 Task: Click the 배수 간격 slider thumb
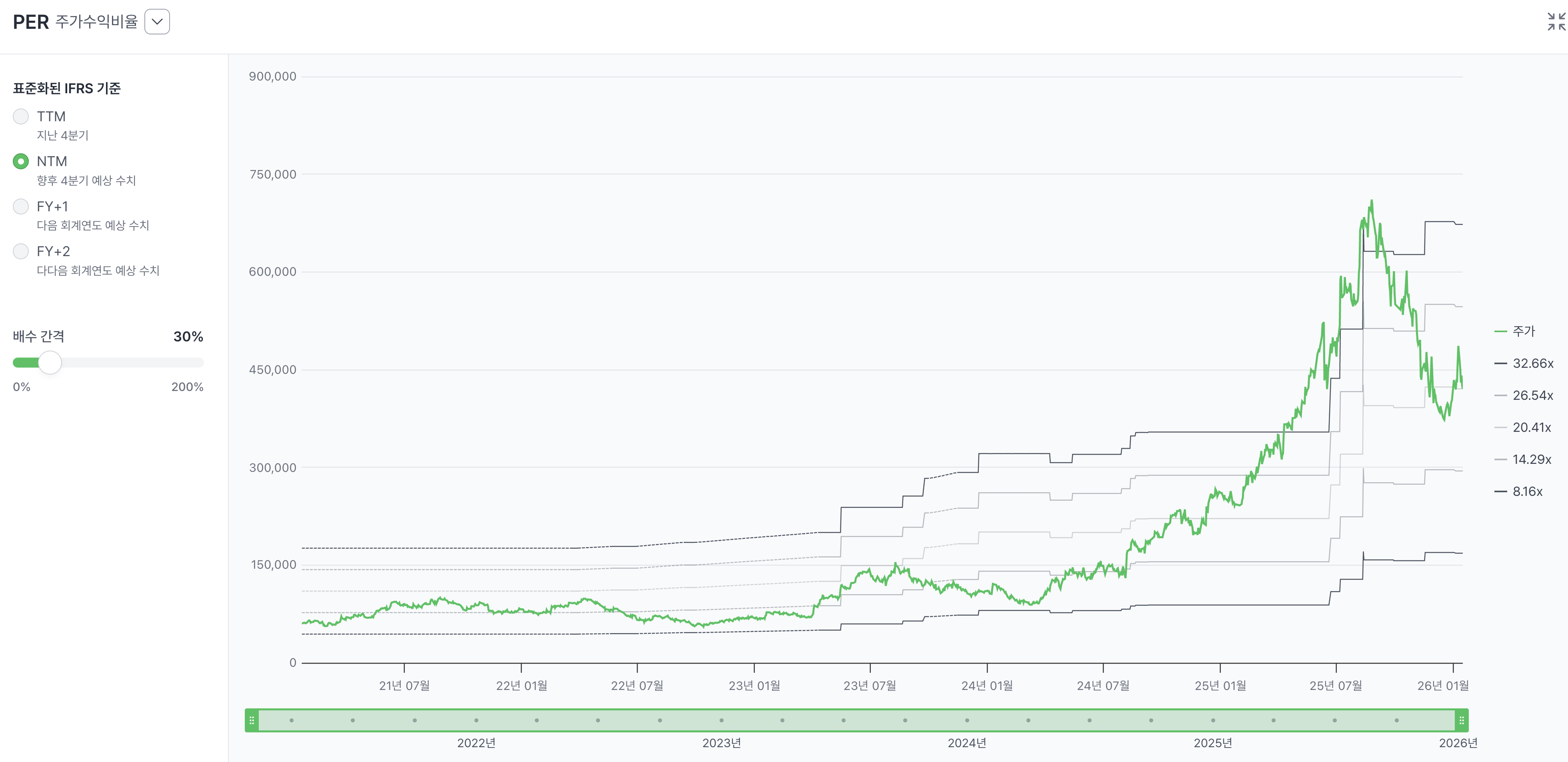tap(50, 363)
